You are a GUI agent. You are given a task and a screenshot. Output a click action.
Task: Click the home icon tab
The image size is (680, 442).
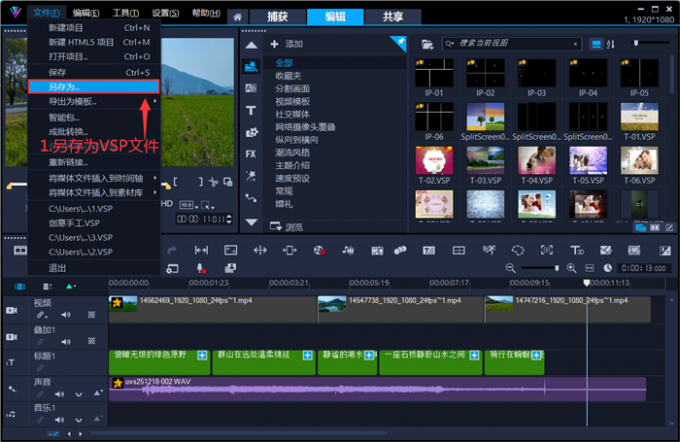coord(237,16)
